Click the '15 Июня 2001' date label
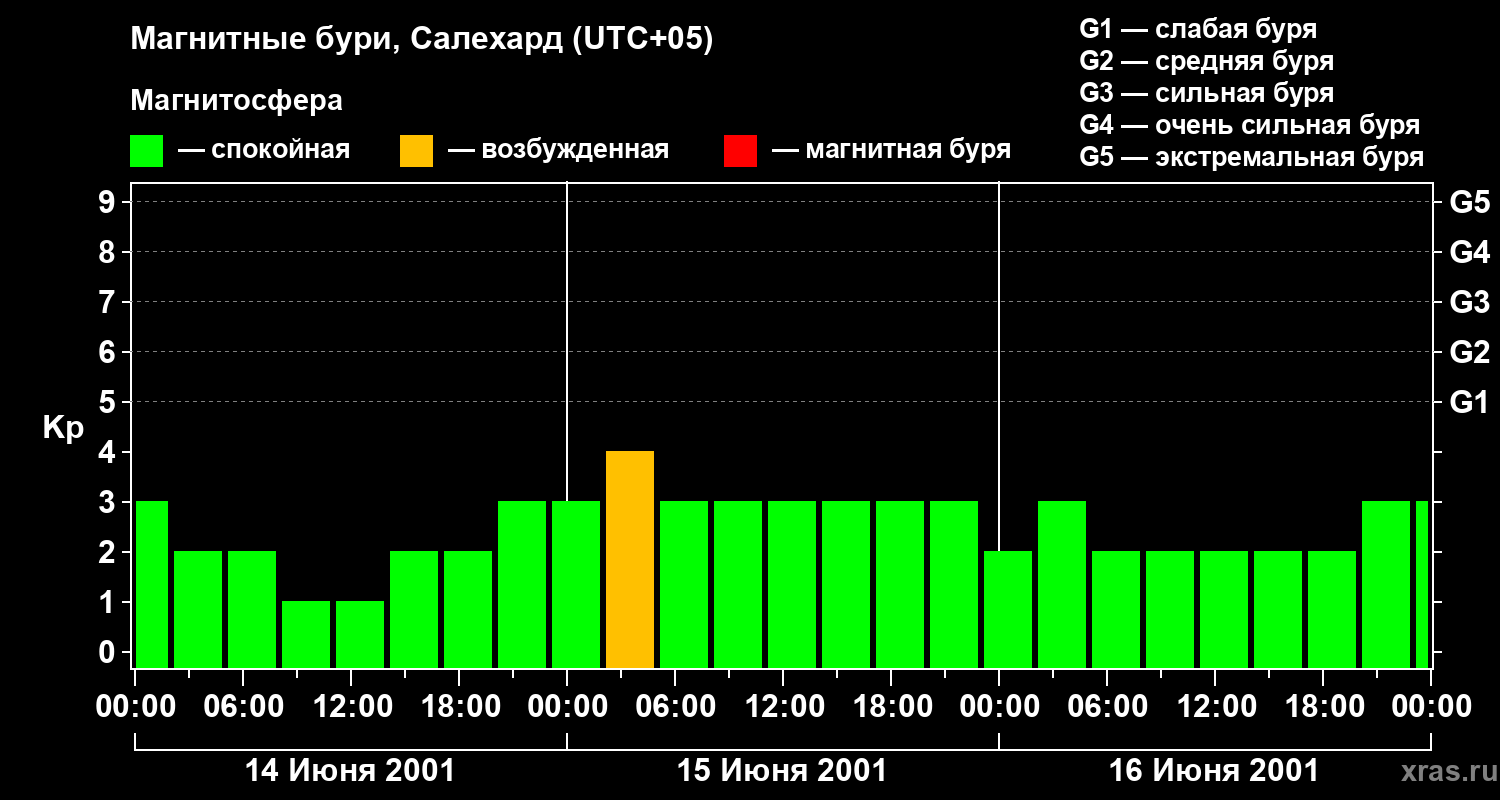The image size is (1500, 800). click(x=782, y=771)
